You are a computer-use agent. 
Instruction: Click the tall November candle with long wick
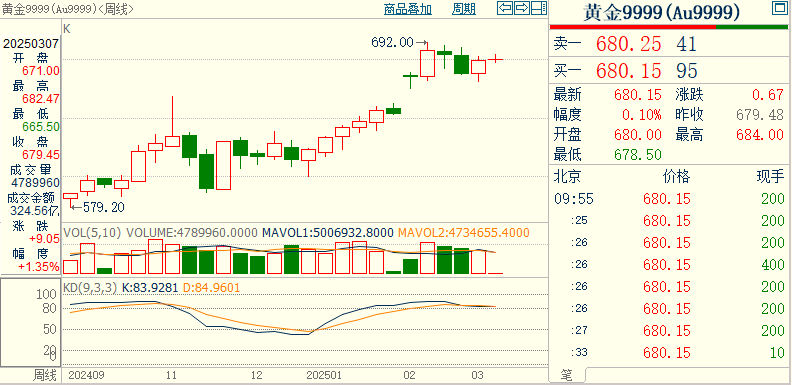tap(173, 122)
